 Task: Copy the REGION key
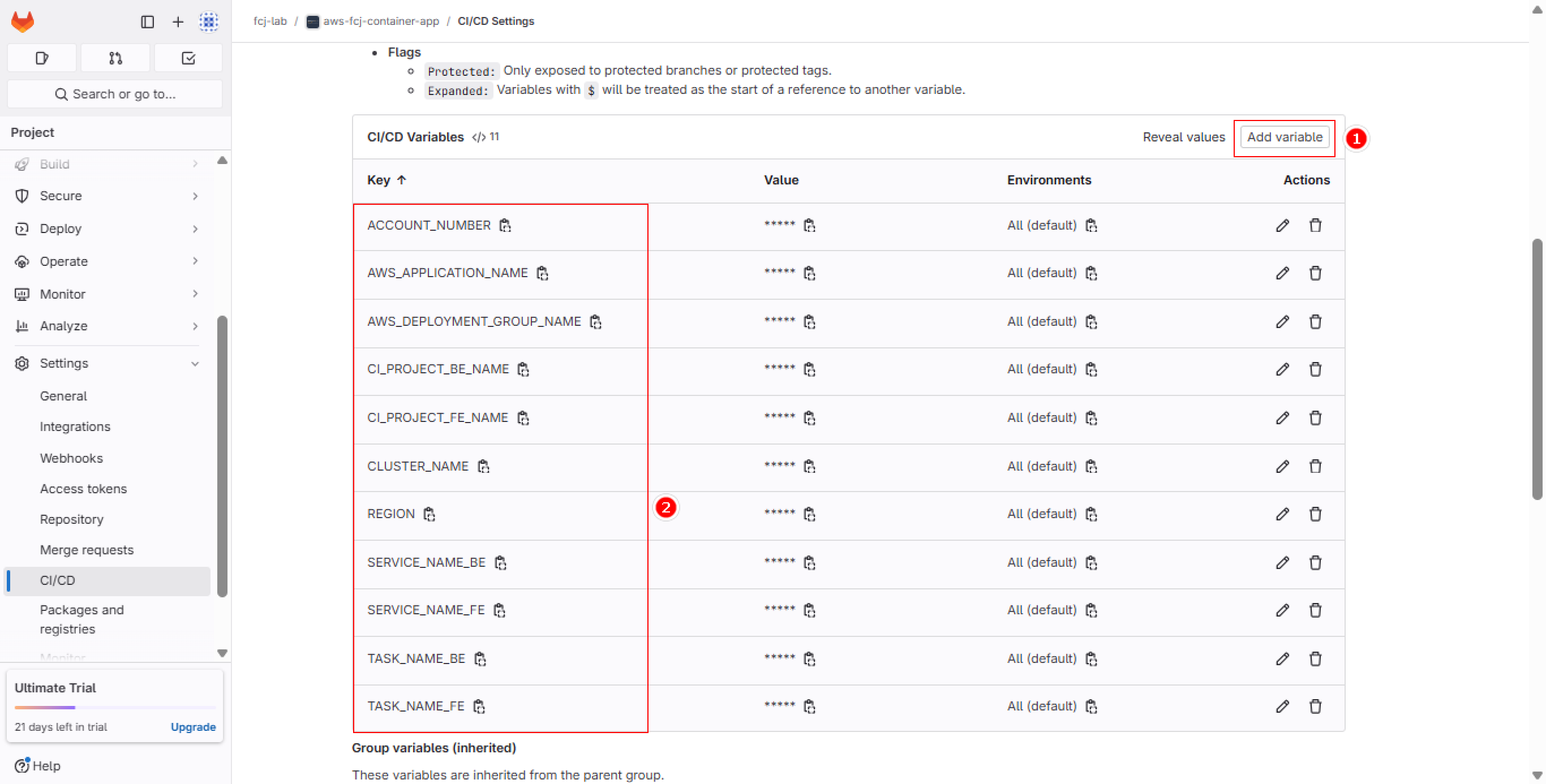[x=429, y=514]
